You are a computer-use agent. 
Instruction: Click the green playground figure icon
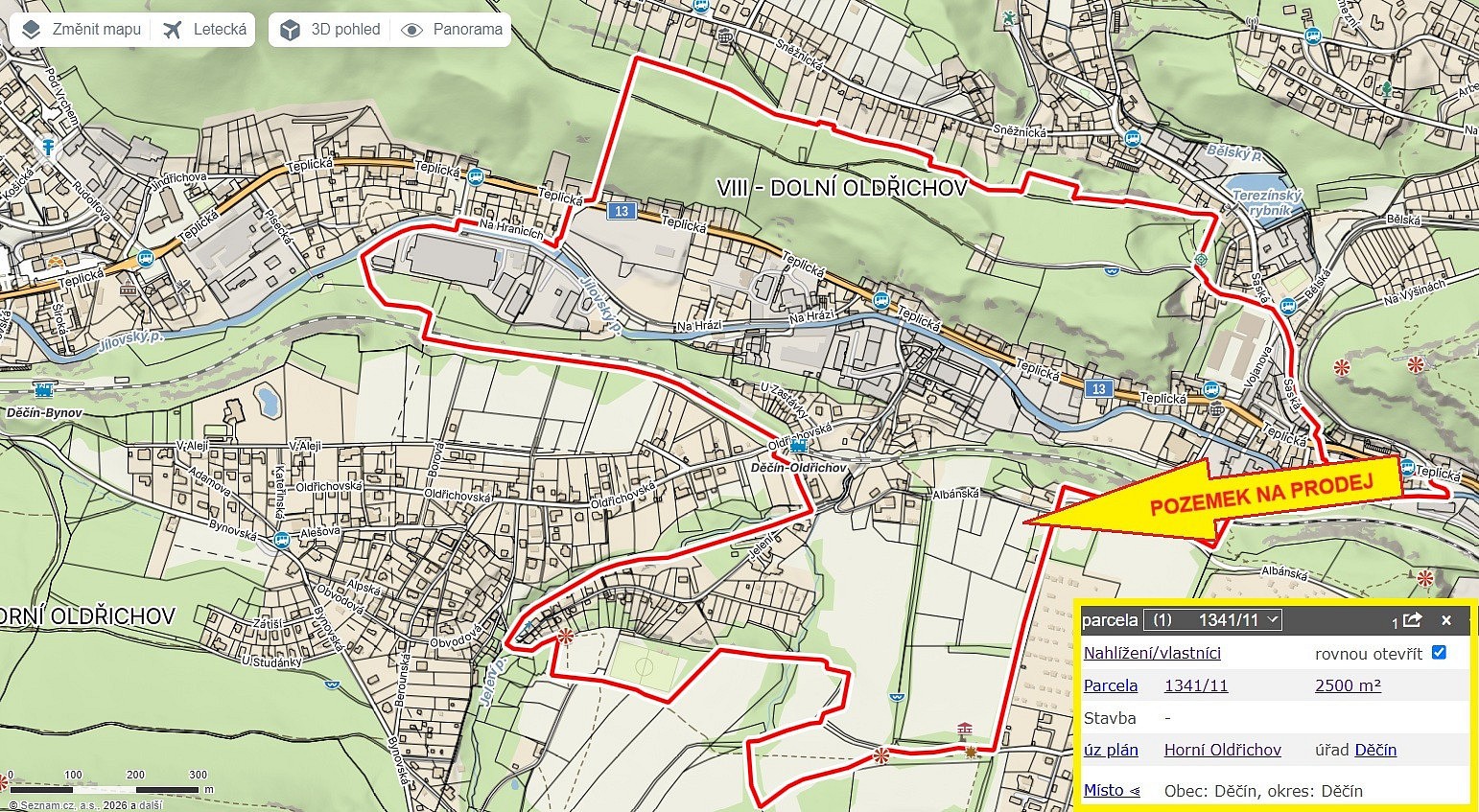(1008, 17)
